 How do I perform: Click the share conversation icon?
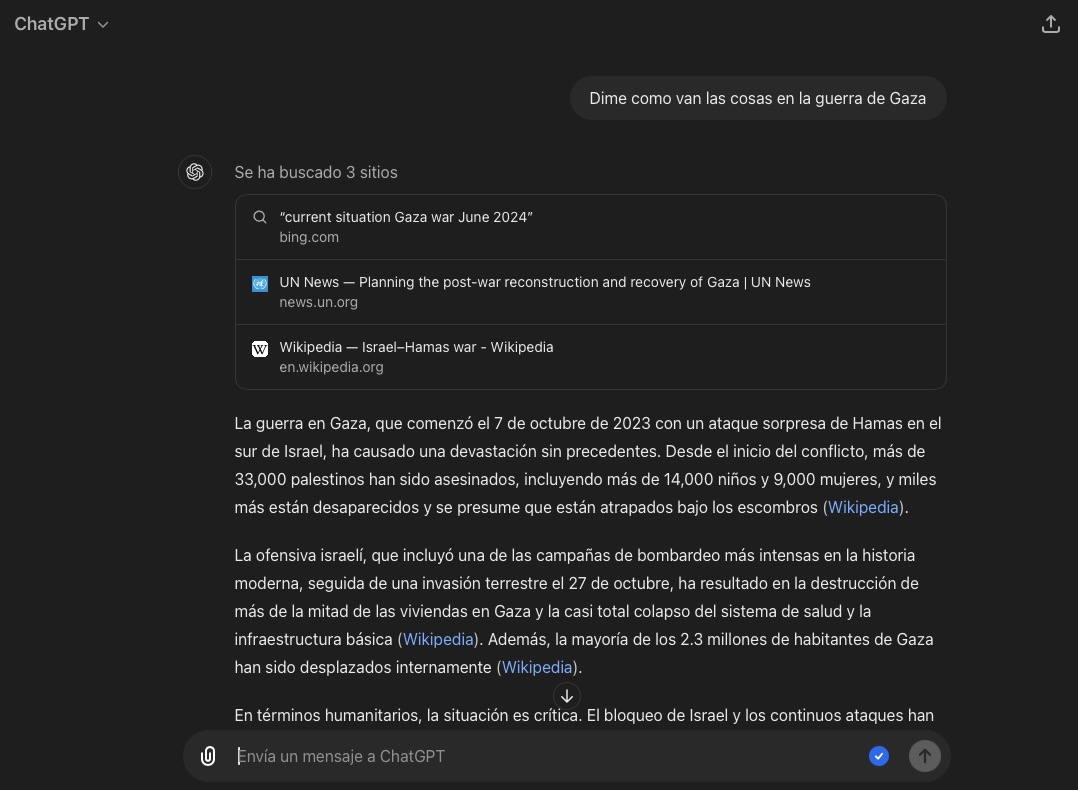coord(1051,23)
